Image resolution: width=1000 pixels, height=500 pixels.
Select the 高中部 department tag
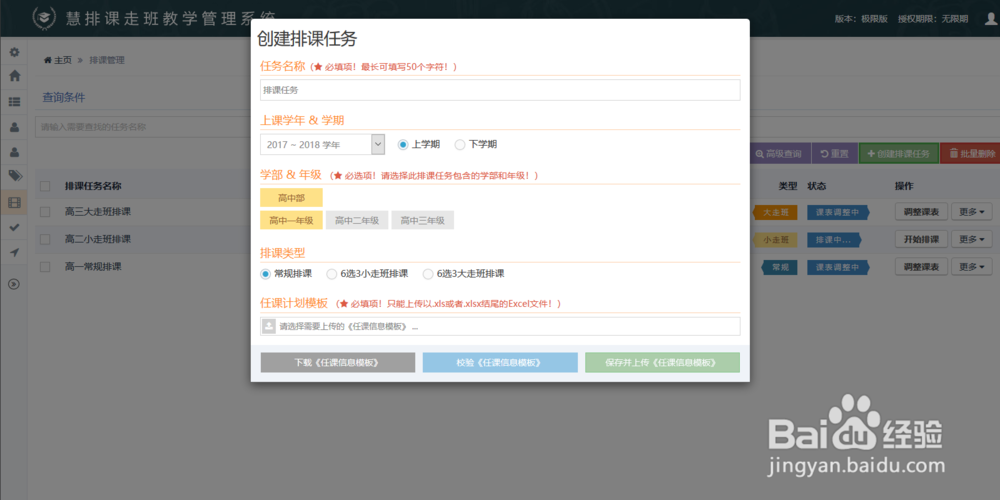291,198
